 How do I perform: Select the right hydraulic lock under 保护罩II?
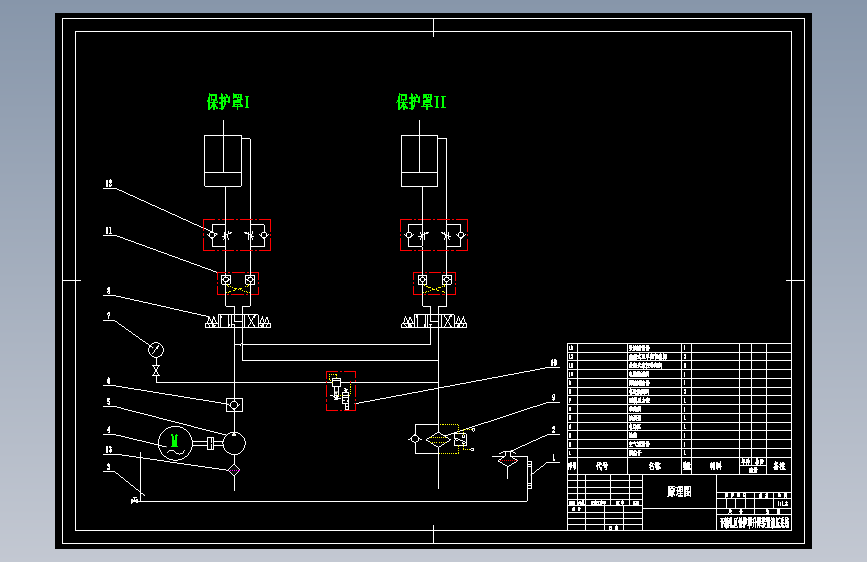coord(435,283)
